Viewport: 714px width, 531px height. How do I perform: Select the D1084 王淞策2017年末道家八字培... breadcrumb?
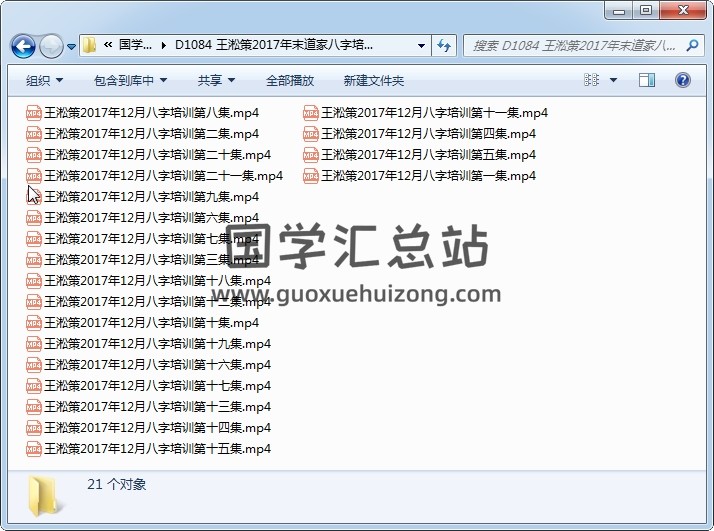coord(274,45)
